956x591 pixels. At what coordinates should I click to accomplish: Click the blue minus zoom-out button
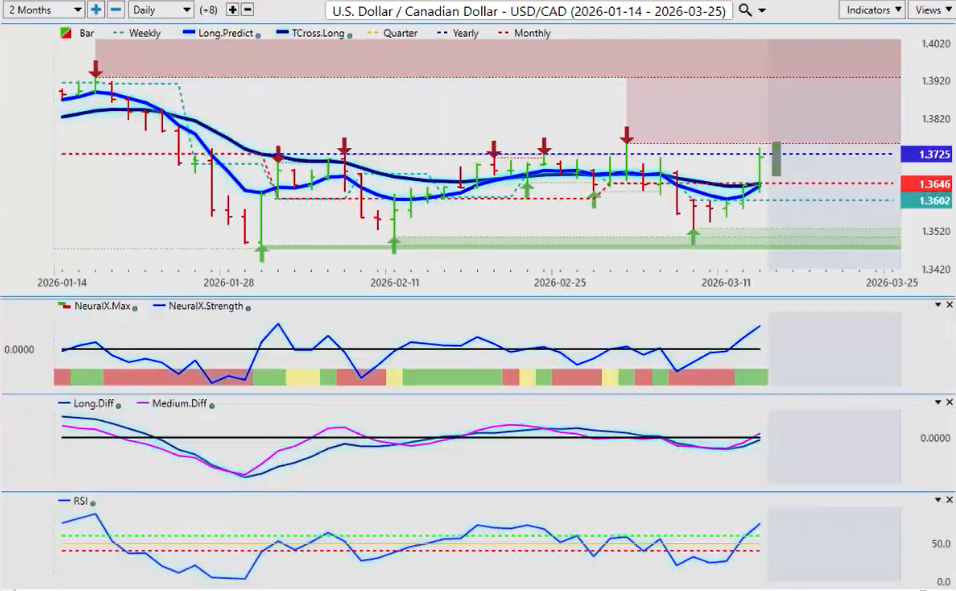pyautogui.click(x=115, y=9)
